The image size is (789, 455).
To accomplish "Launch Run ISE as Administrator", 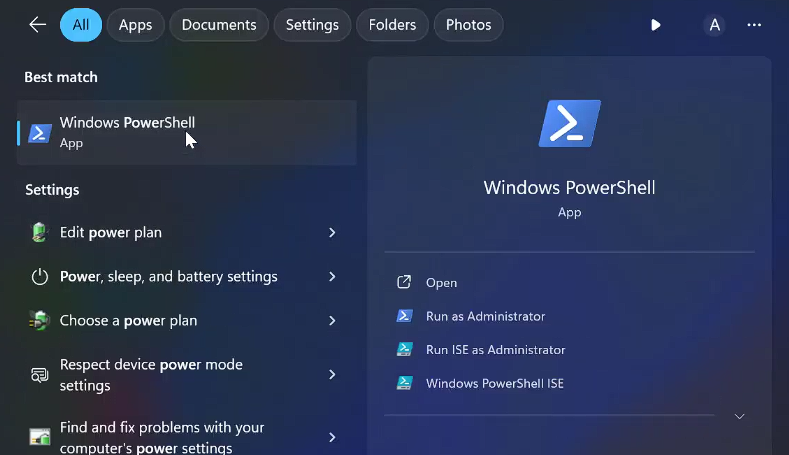I will coord(495,350).
